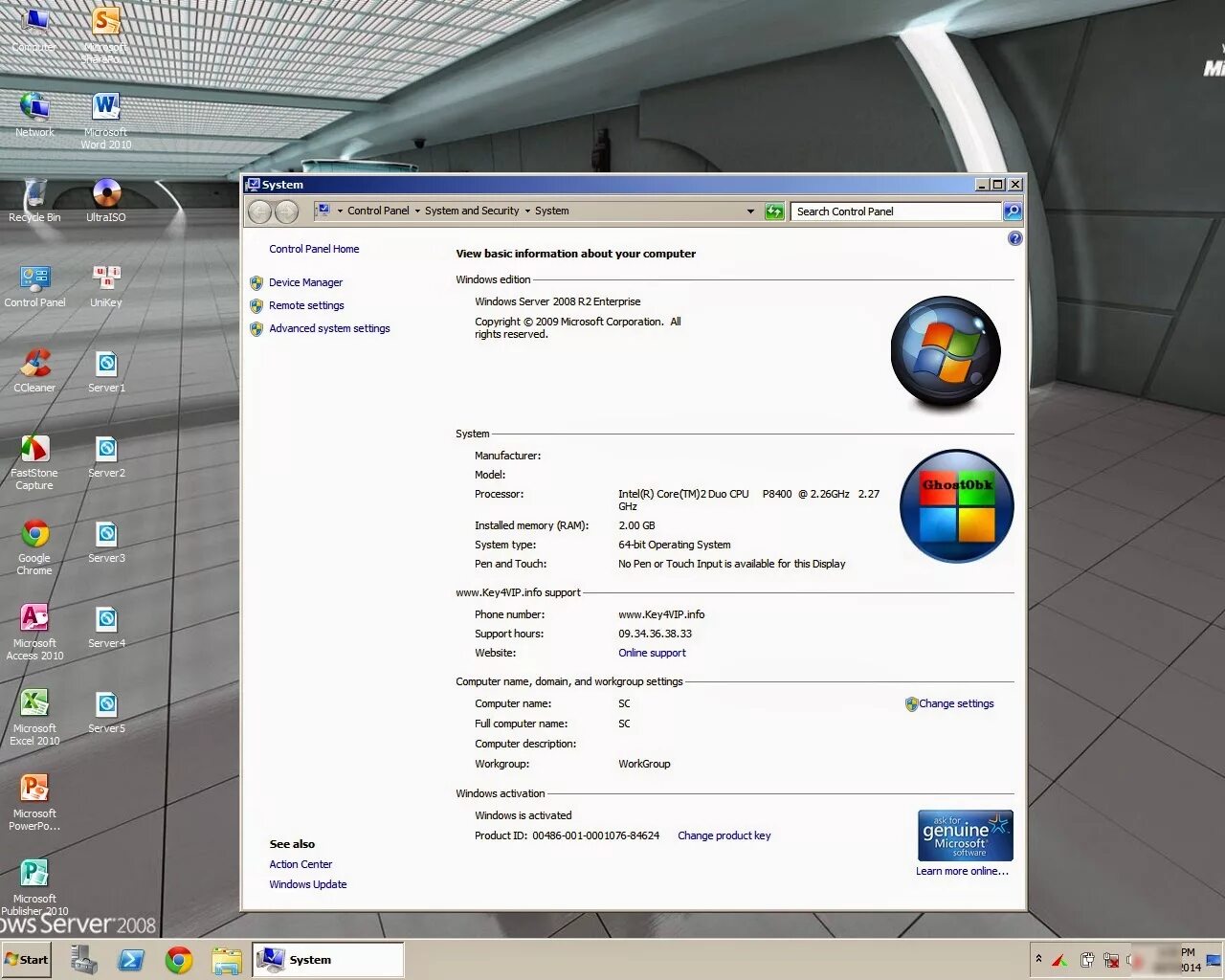The image size is (1225, 980).
Task: Select Control Panel breadcrumb item
Action: [x=378, y=211]
